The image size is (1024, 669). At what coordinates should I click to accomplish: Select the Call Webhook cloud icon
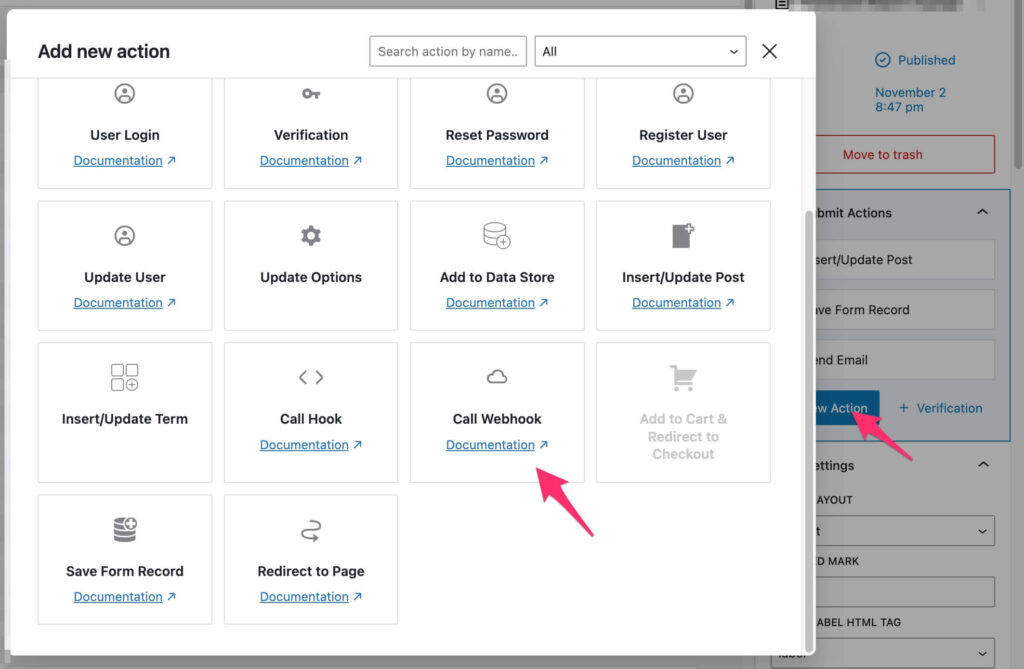click(497, 377)
